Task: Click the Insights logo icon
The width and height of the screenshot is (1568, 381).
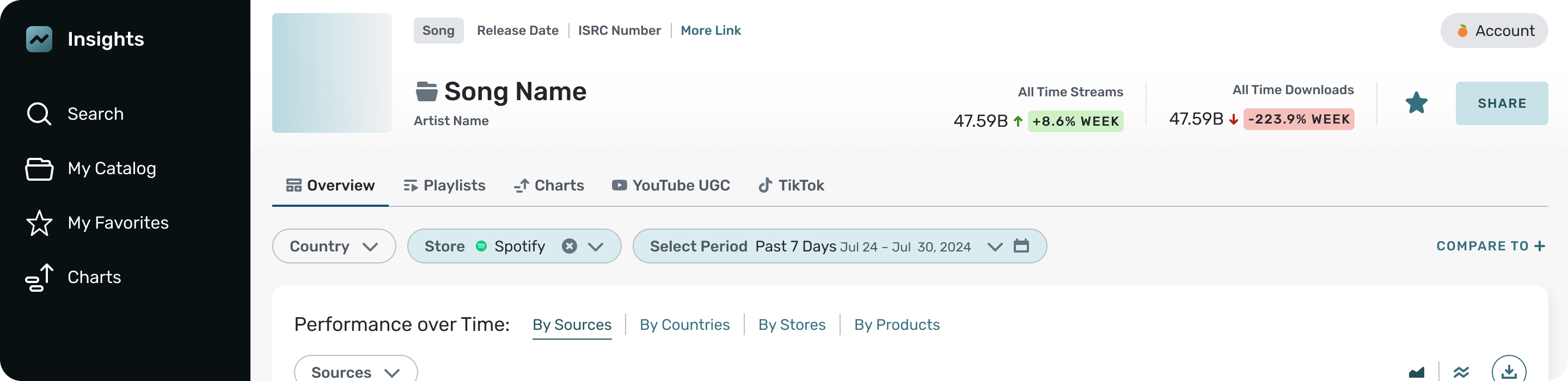Action: [x=39, y=39]
